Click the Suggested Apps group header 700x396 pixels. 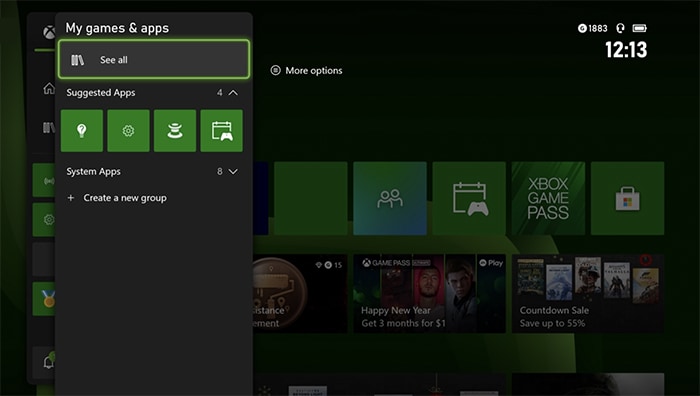[x=152, y=92]
